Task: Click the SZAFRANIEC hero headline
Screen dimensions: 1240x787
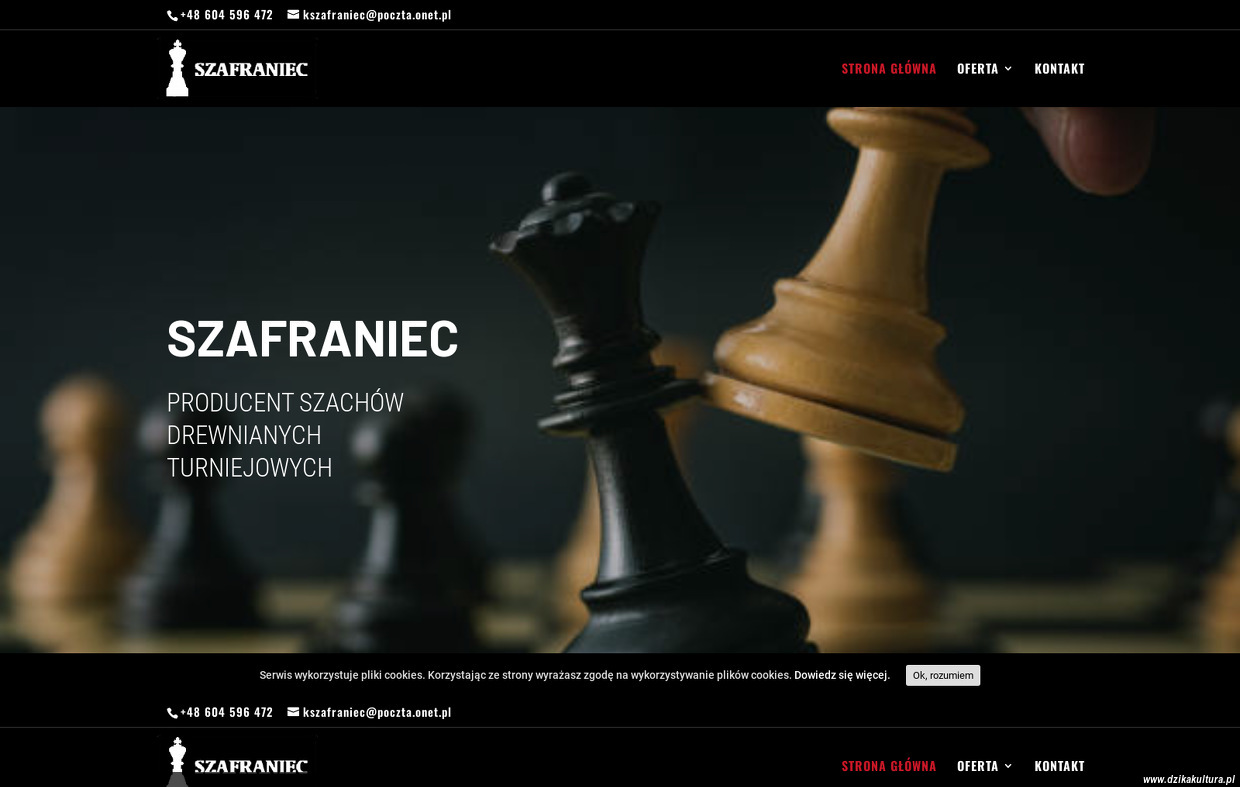Action: pyautogui.click(x=313, y=338)
